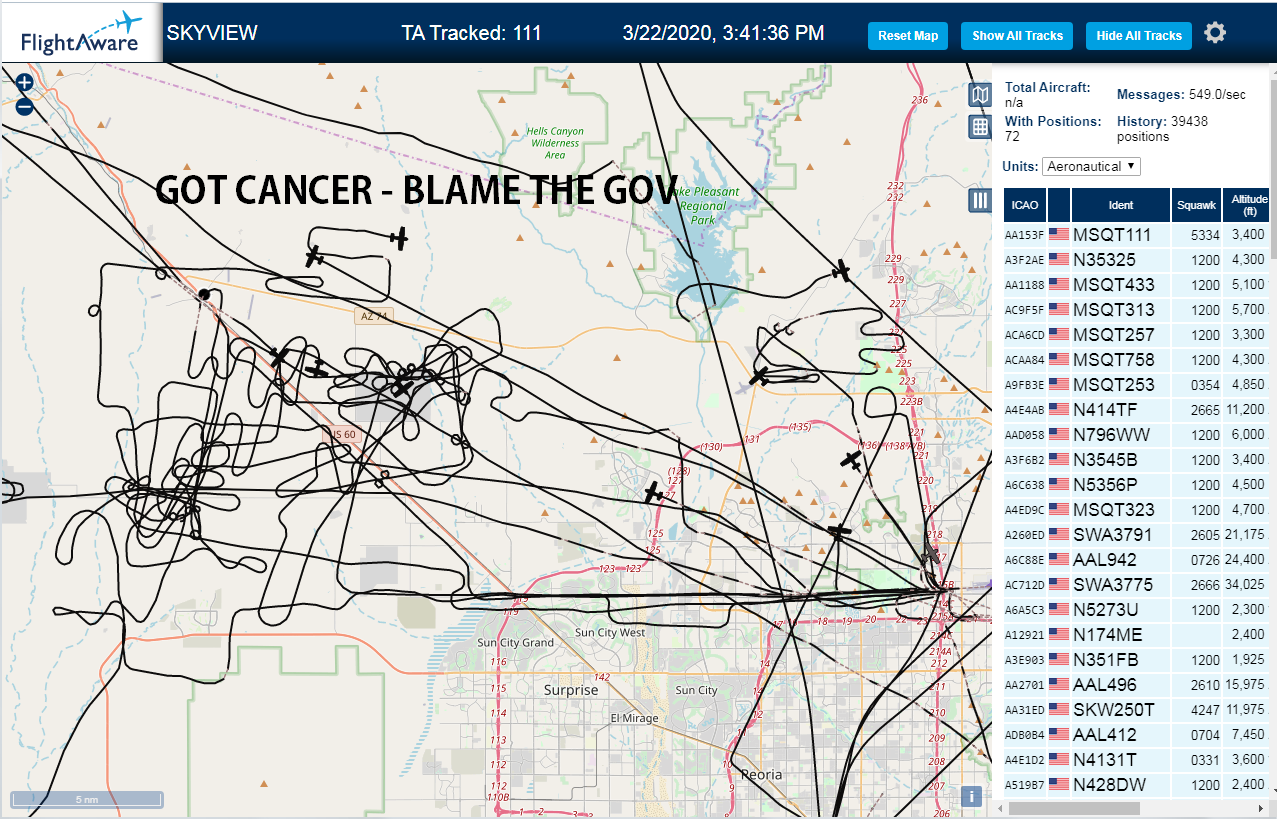Click the SKYVIEW title text
The width and height of the screenshot is (1277, 819).
click(212, 33)
